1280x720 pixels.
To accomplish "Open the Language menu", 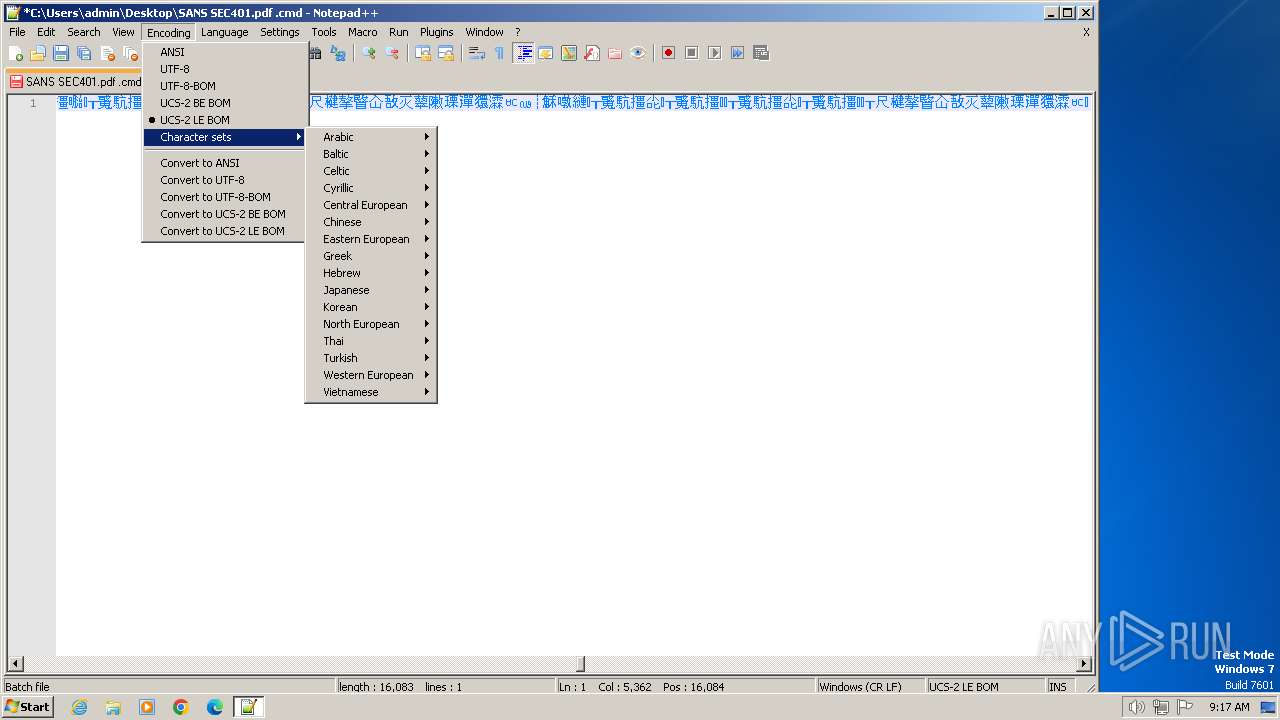I will tap(224, 32).
